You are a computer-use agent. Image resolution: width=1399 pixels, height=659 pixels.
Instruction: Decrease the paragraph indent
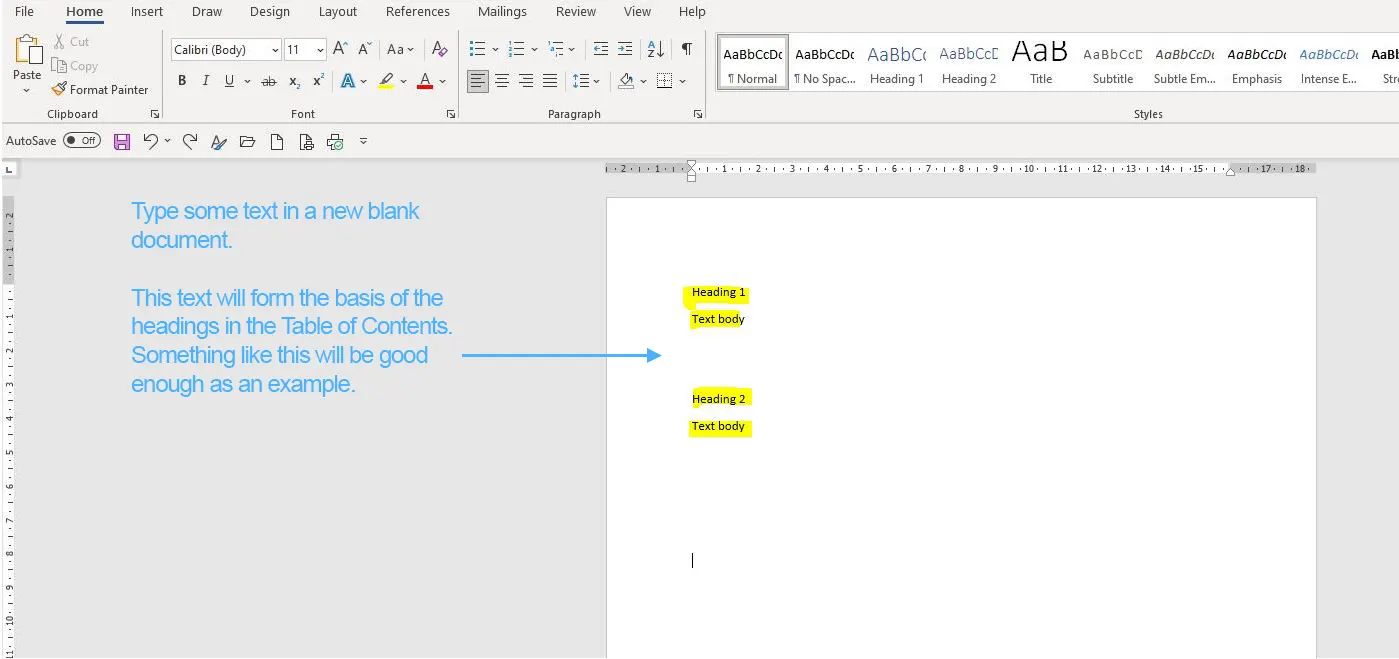[x=600, y=49]
